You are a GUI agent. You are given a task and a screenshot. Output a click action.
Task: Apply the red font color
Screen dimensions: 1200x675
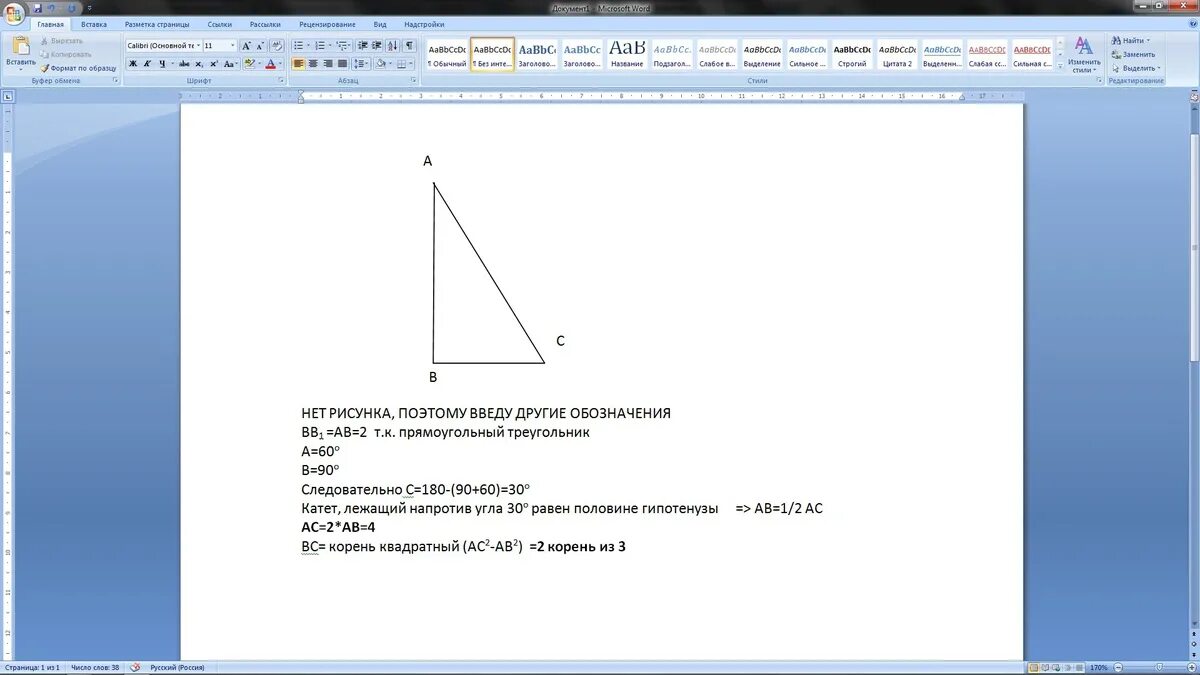[268, 63]
